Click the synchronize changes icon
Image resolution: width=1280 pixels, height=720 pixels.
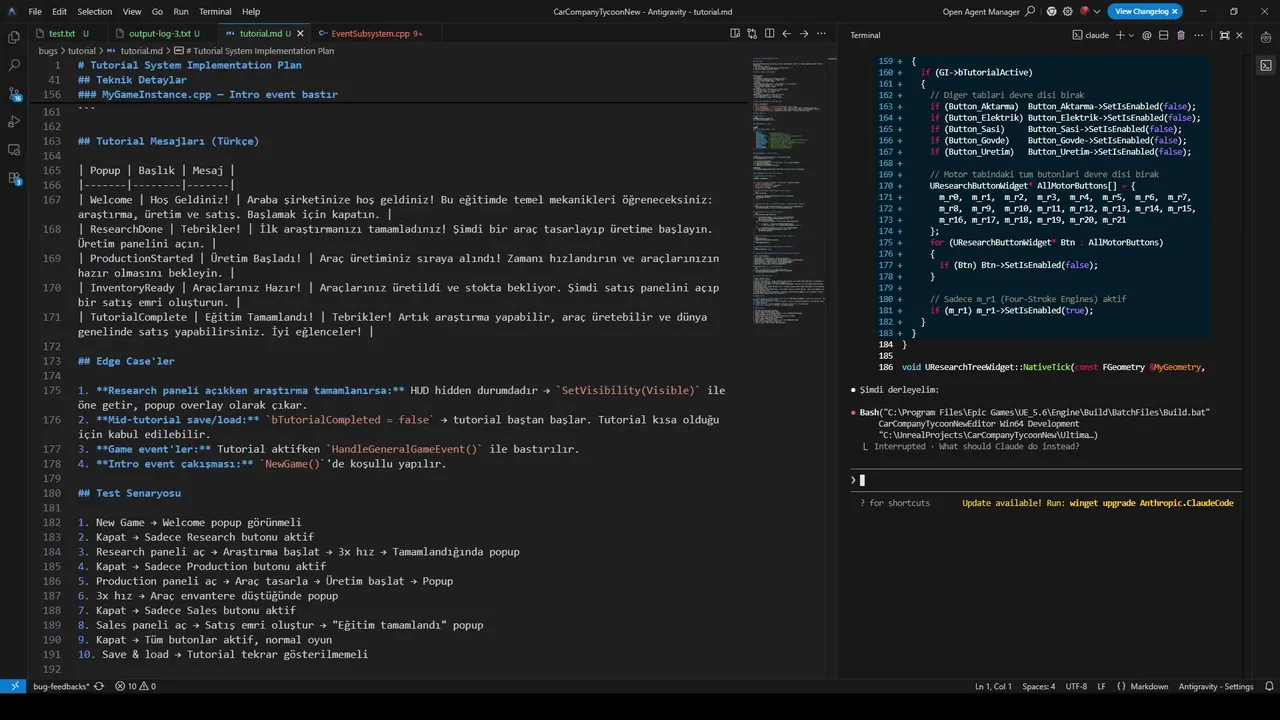(x=99, y=686)
